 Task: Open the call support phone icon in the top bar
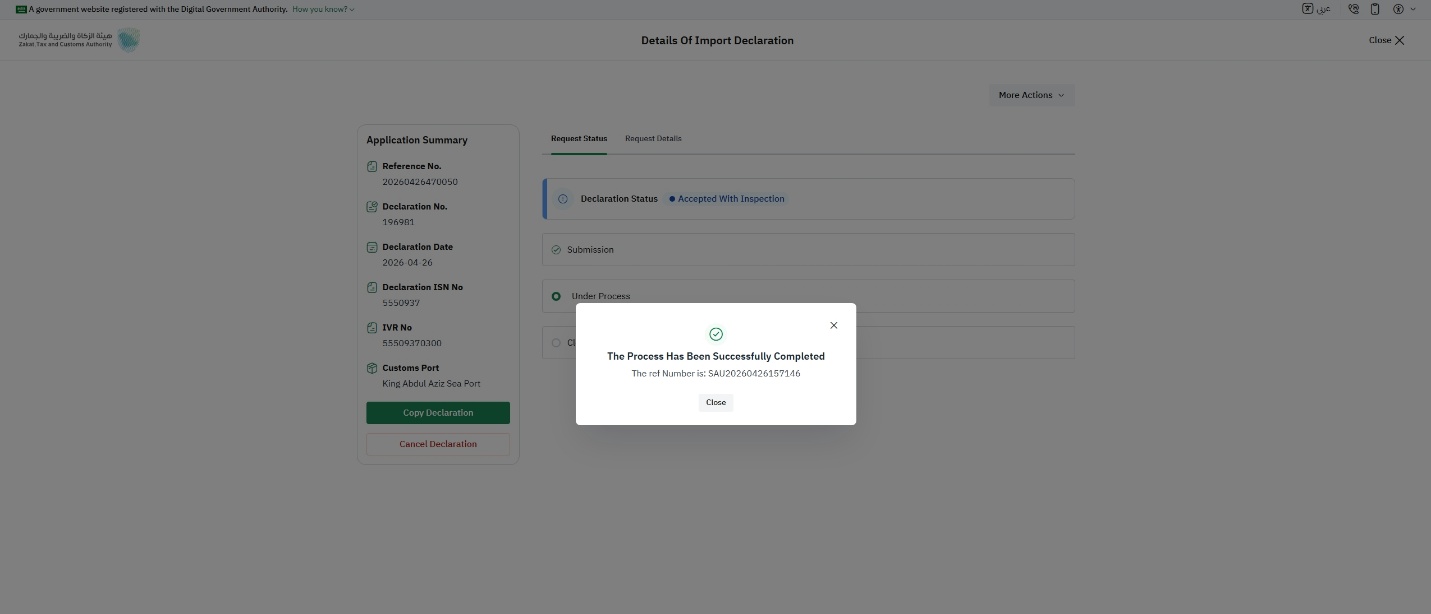[1353, 9]
